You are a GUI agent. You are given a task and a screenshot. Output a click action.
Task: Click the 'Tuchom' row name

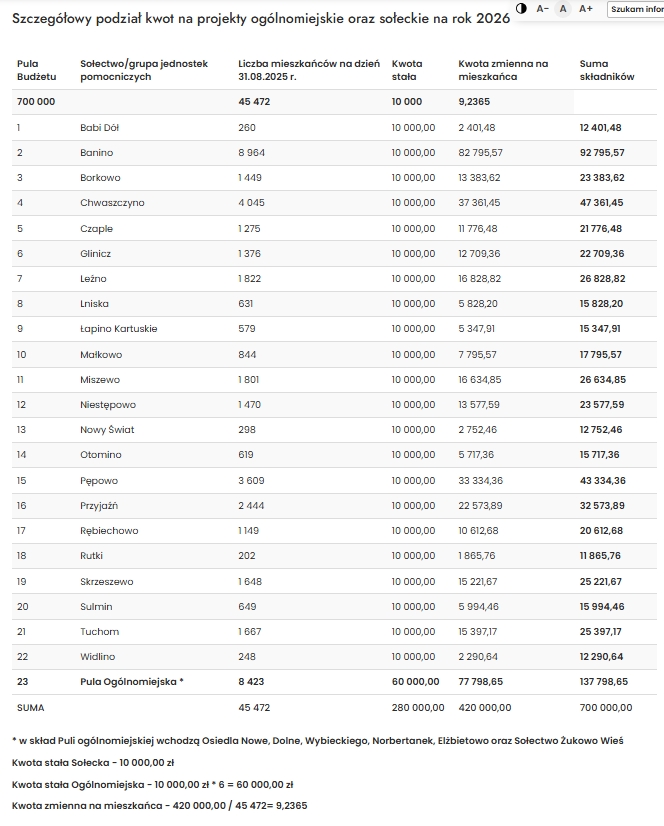[100, 632]
